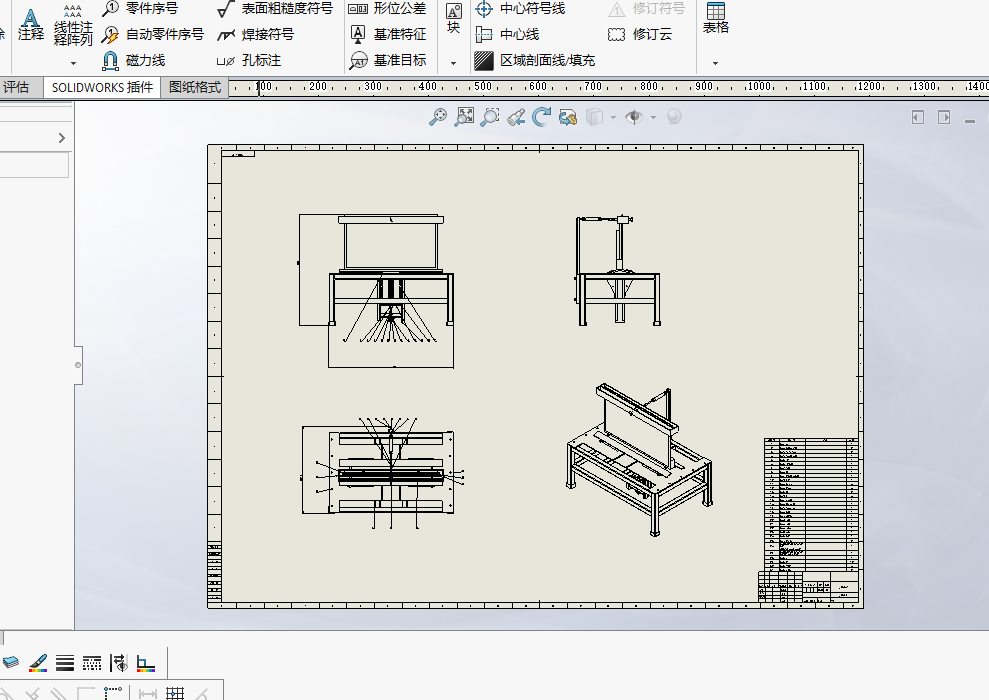Open the Line Thickness icon

pyautogui.click(x=65, y=662)
